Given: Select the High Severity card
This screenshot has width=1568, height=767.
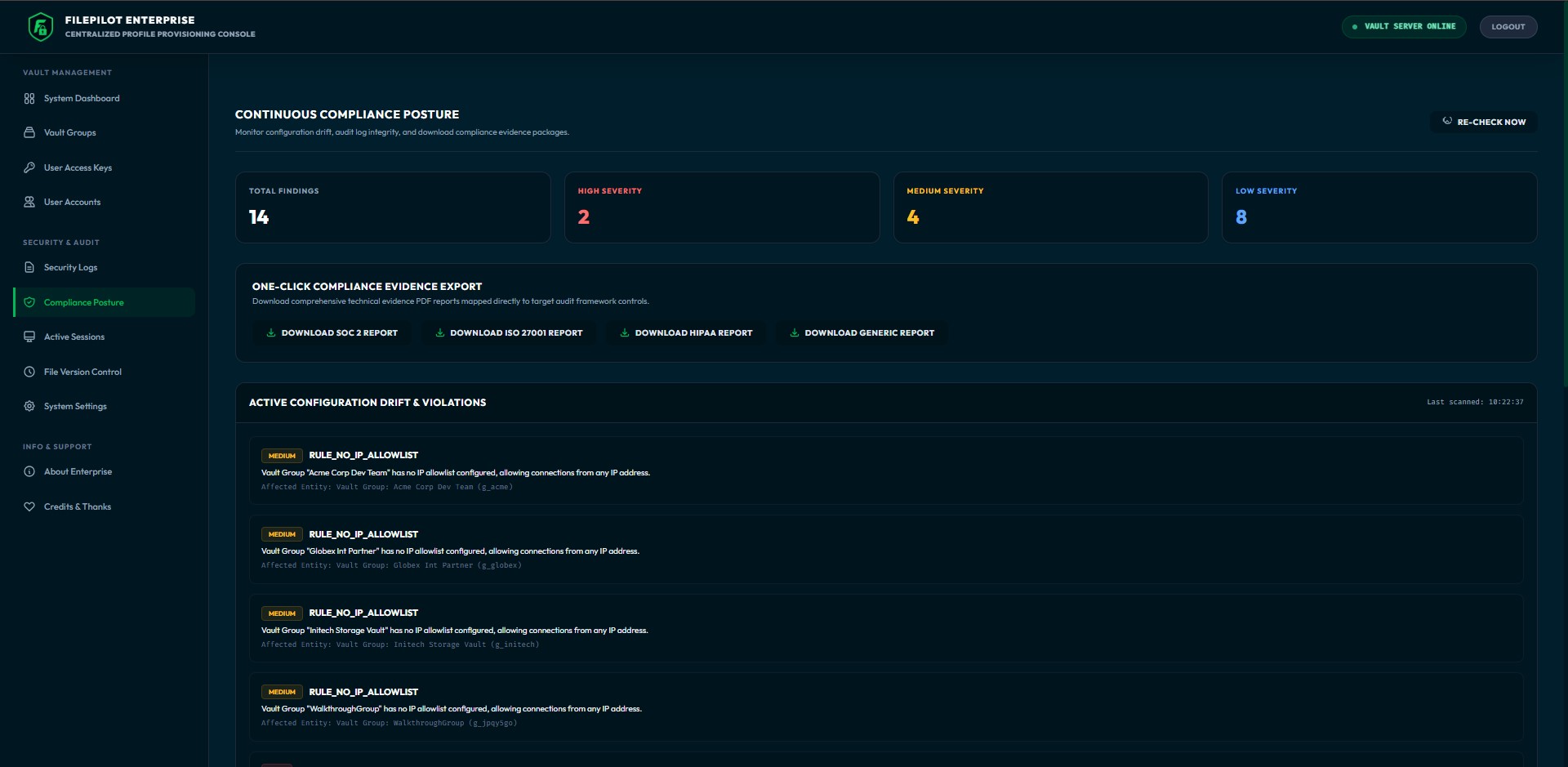Looking at the screenshot, I should [722, 207].
